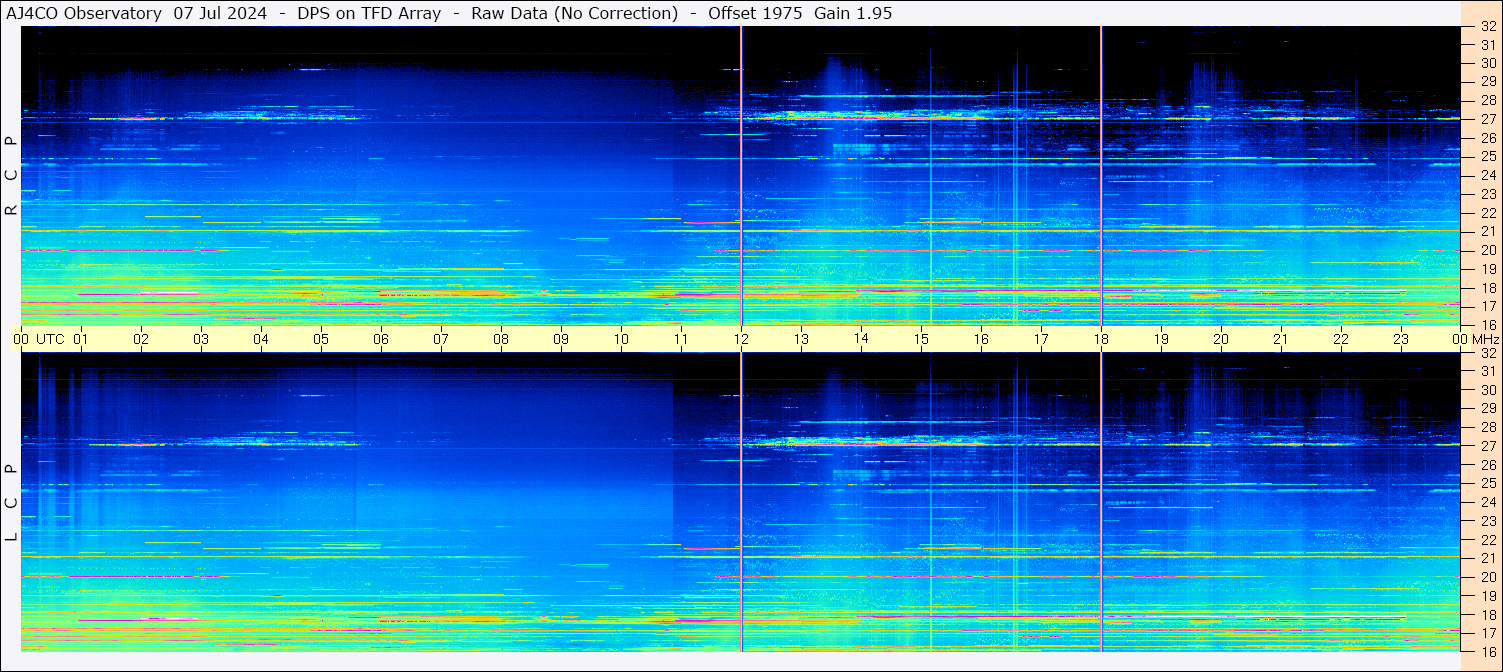
Task: Click the 29 frequency label beside LCP panel
Action: coord(1487,409)
